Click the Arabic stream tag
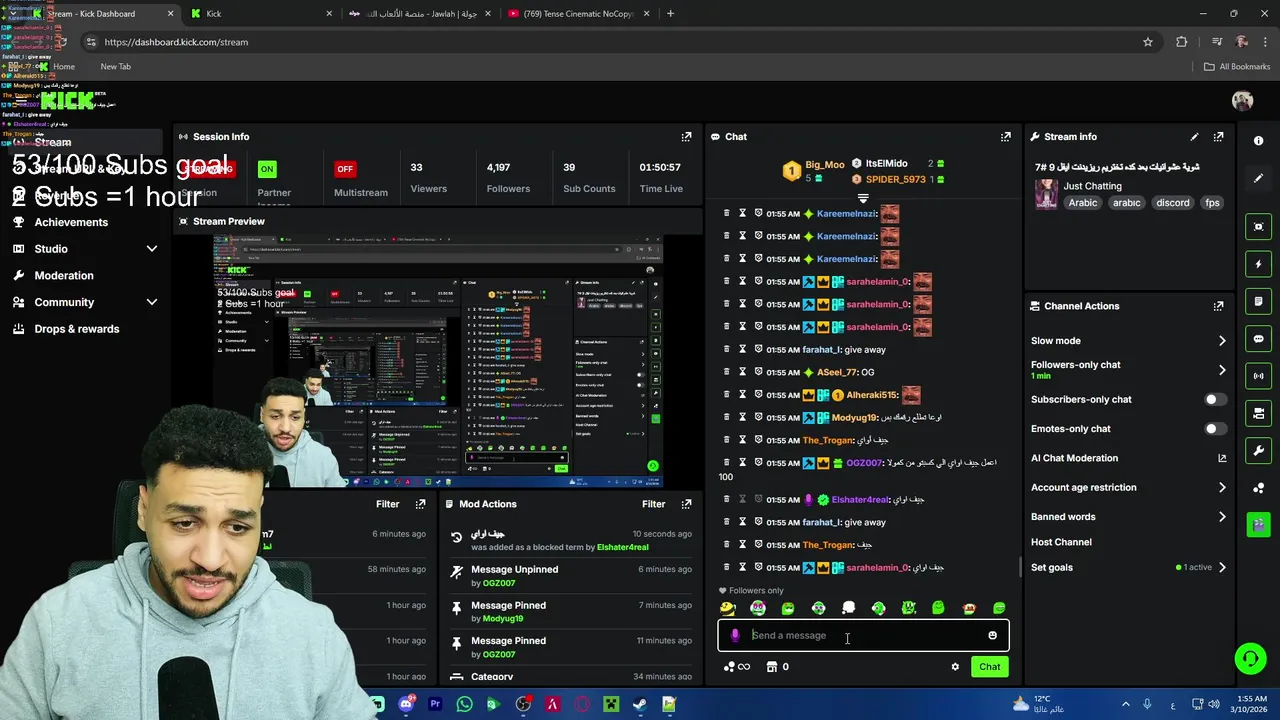Viewport: 1280px width, 720px height. coord(1082,203)
